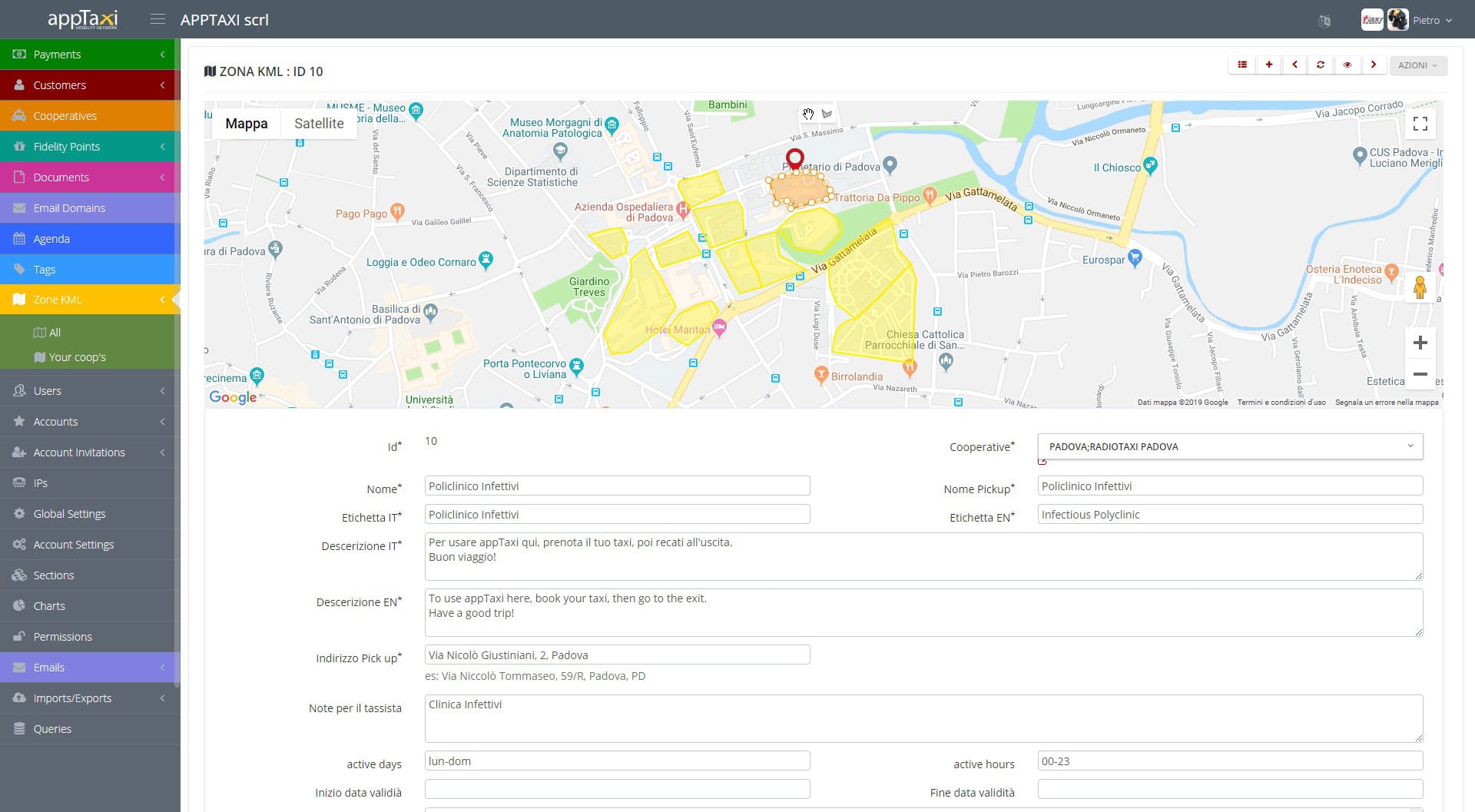Click Segnala un errore nella mappa
This screenshot has width=1475, height=812.
coord(1387,403)
